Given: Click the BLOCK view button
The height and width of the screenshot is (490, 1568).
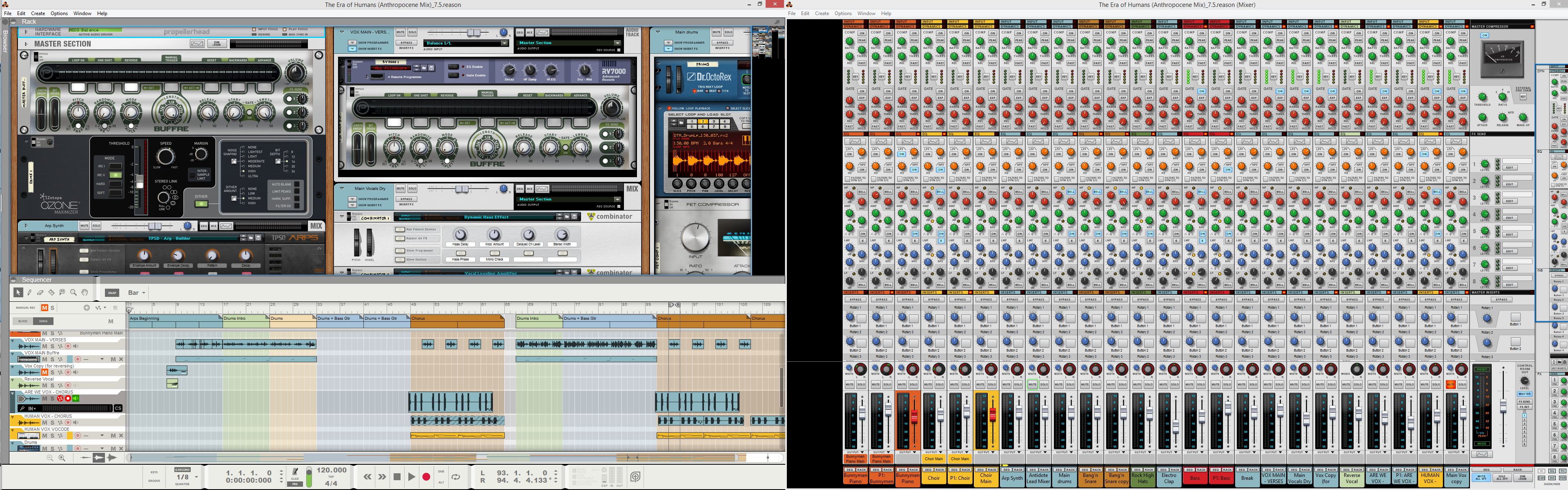Looking at the screenshot, I should coord(23,321).
